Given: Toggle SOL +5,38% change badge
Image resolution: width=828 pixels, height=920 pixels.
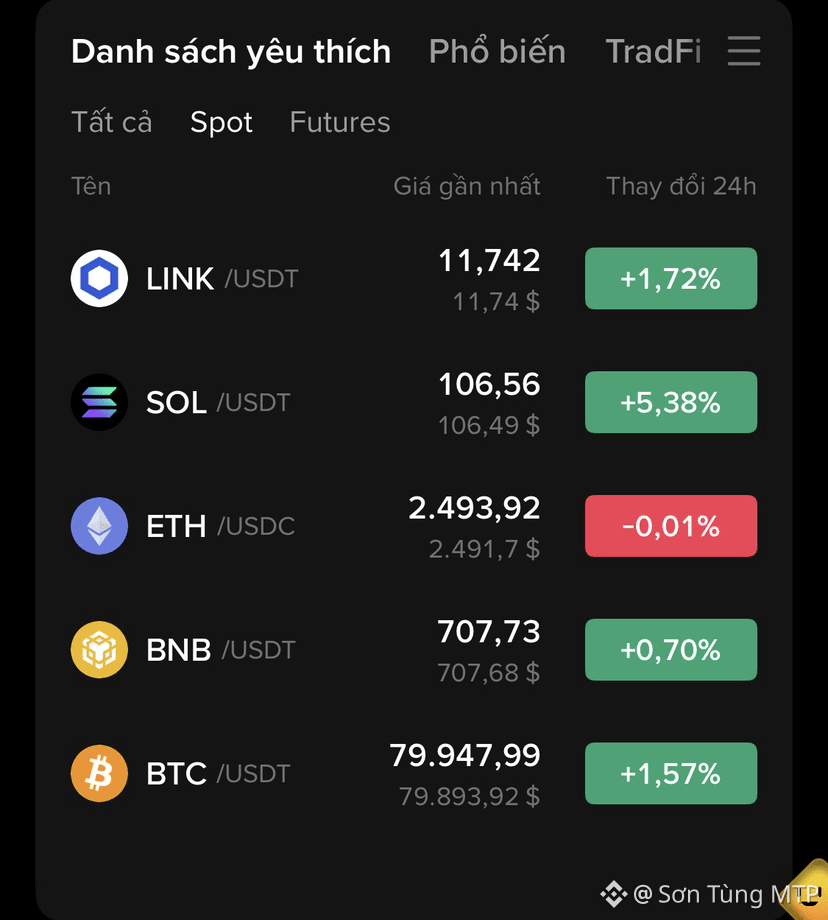Looking at the screenshot, I should 671,402.
